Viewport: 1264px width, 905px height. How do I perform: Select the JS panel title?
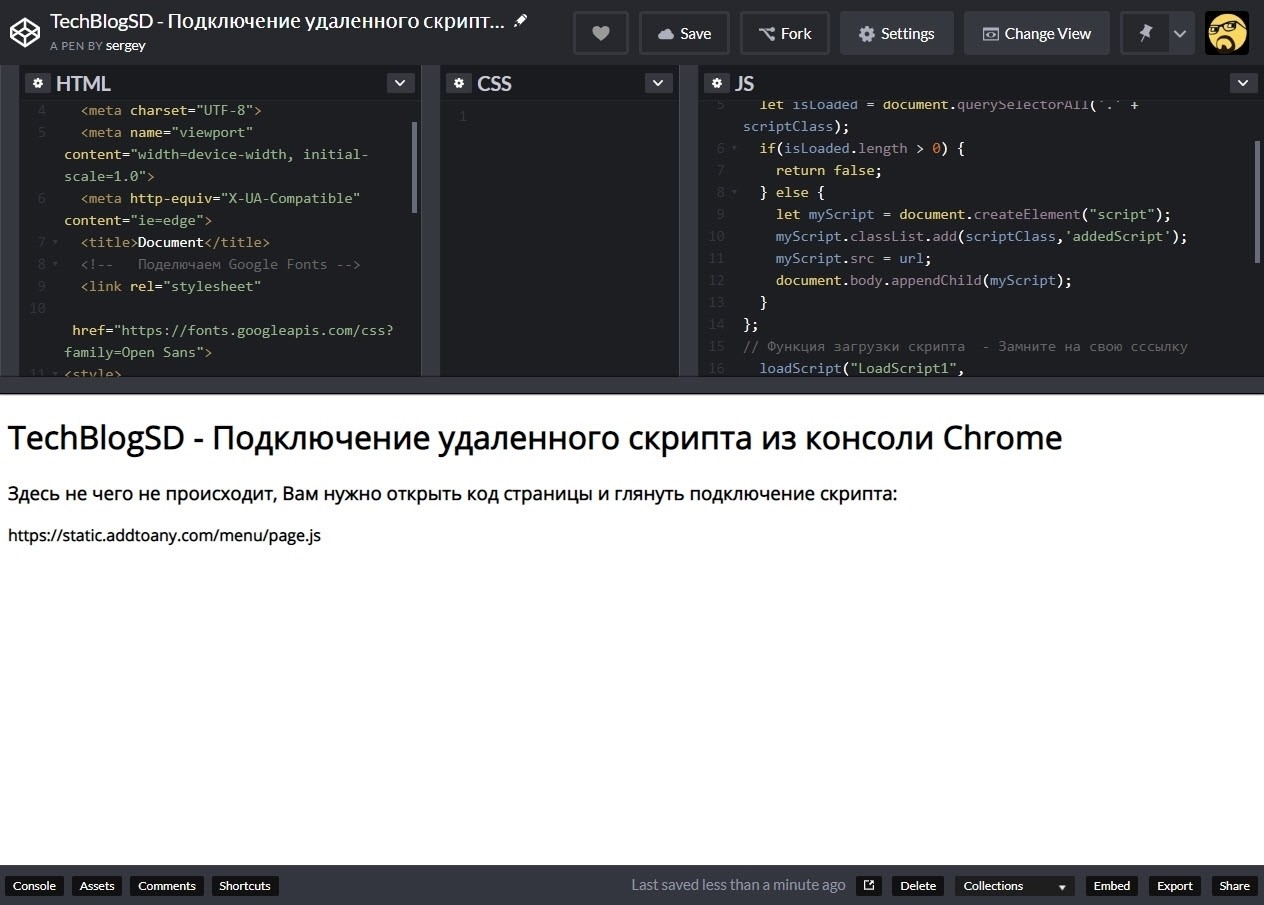pos(745,84)
